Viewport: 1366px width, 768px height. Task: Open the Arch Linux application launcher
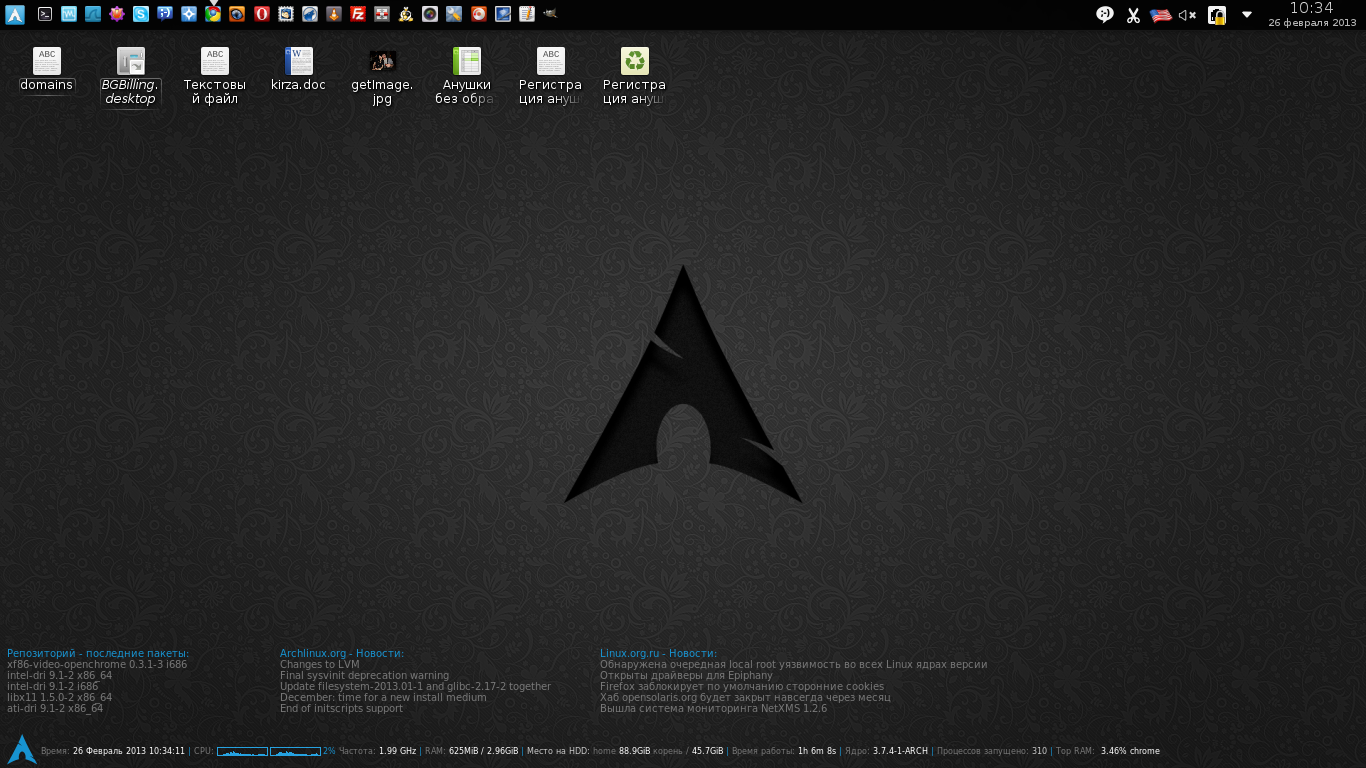pos(15,14)
